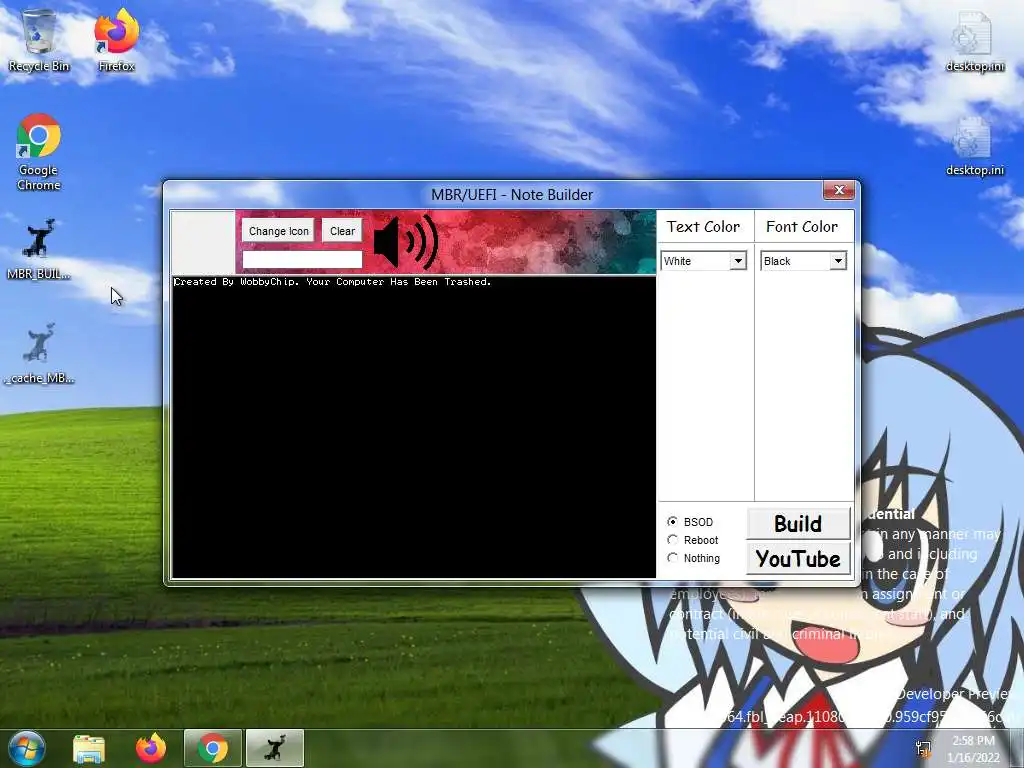
Task: Click the Font Color heading label
Action: pos(802,227)
